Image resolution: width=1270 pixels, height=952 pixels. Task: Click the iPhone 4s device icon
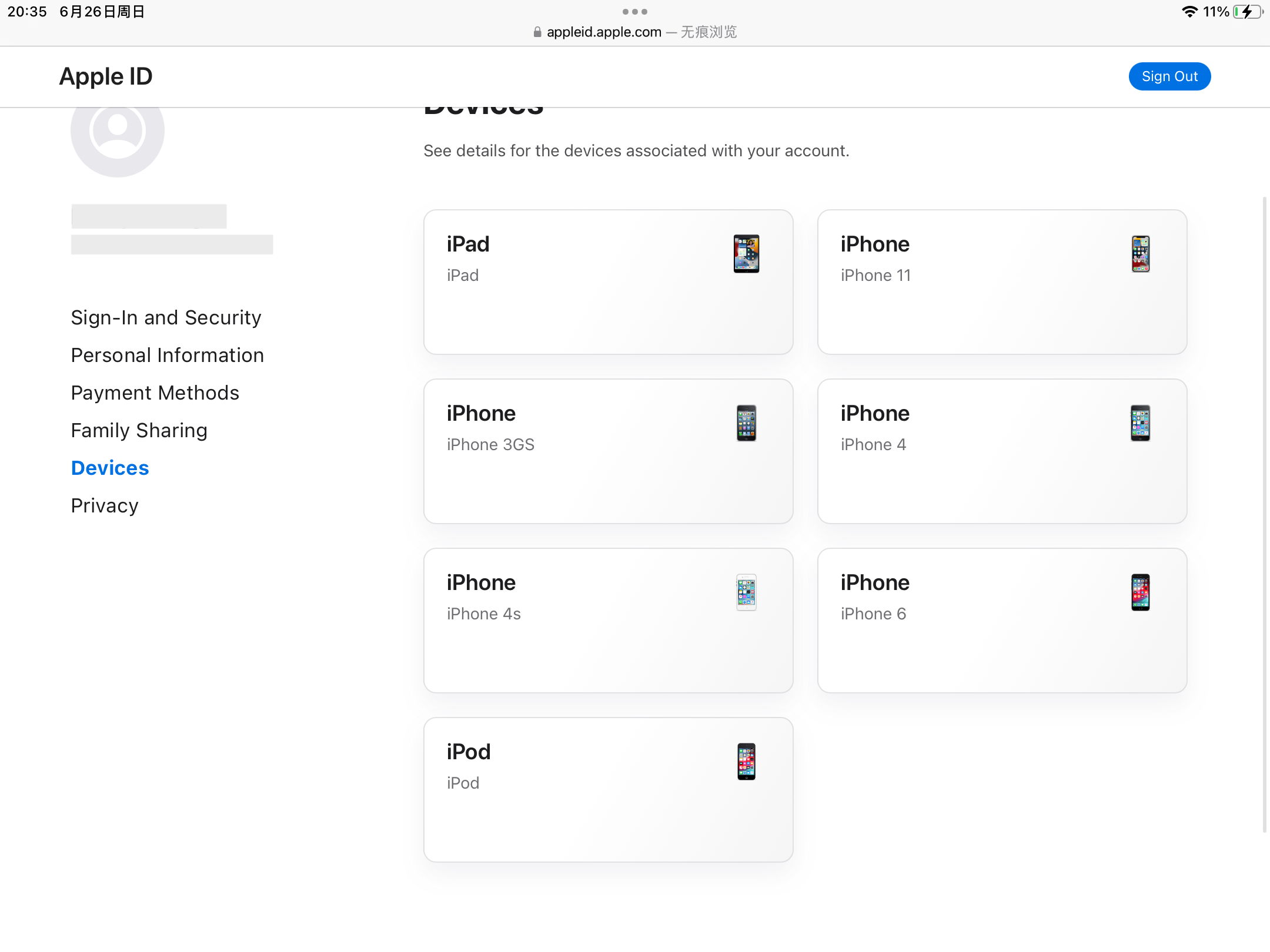(746, 592)
